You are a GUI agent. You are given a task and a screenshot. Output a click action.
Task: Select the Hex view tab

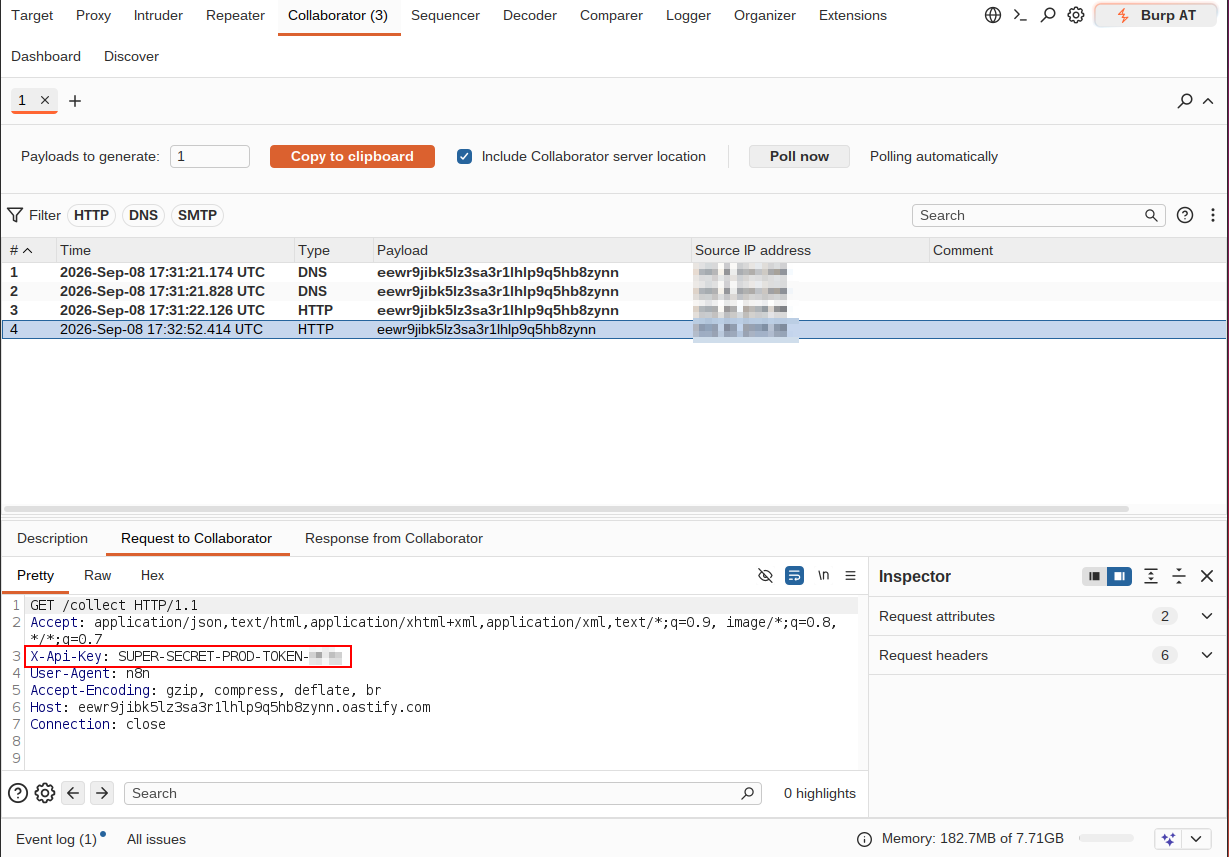152,575
